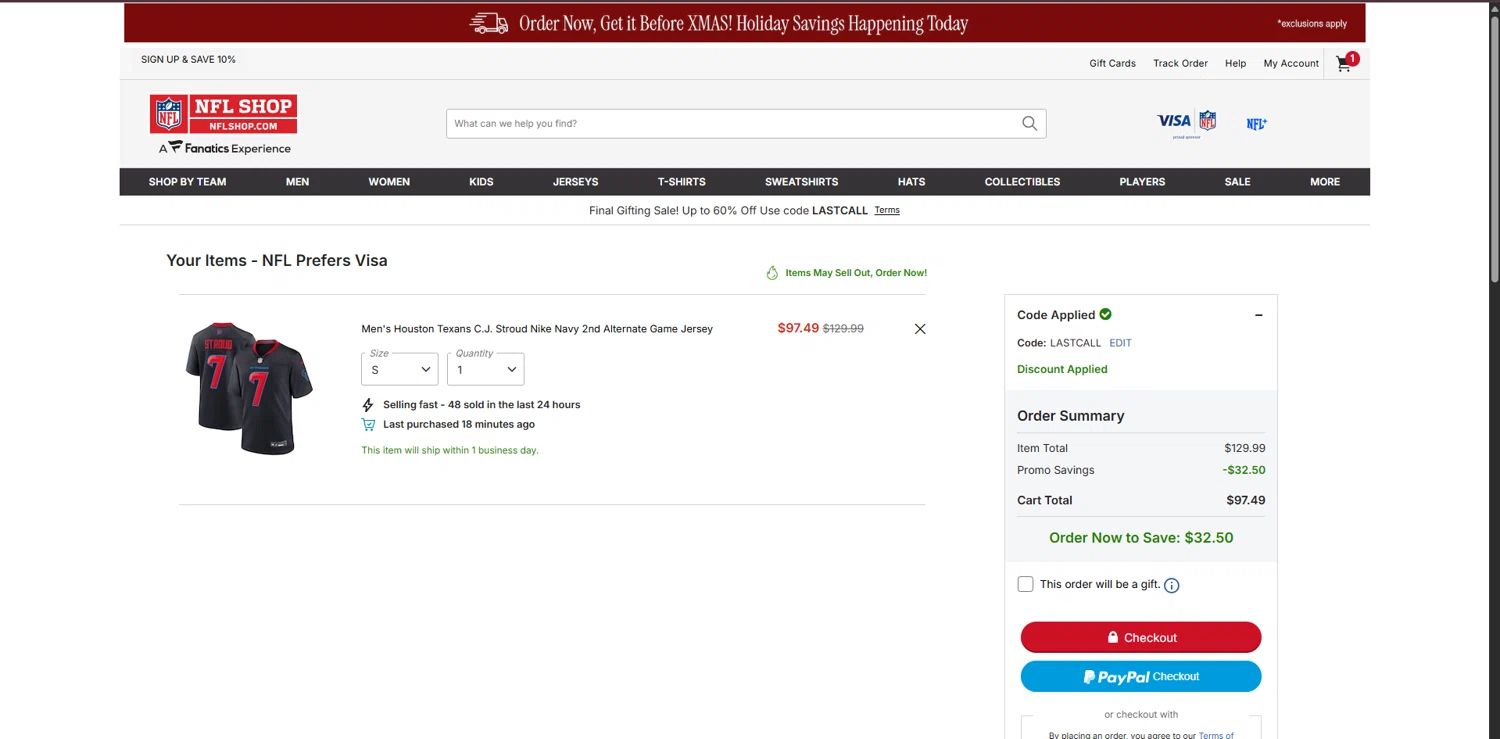Click the cart icon by last purchased
The height and width of the screenshot is (739, 1500).
click(368, 425)
